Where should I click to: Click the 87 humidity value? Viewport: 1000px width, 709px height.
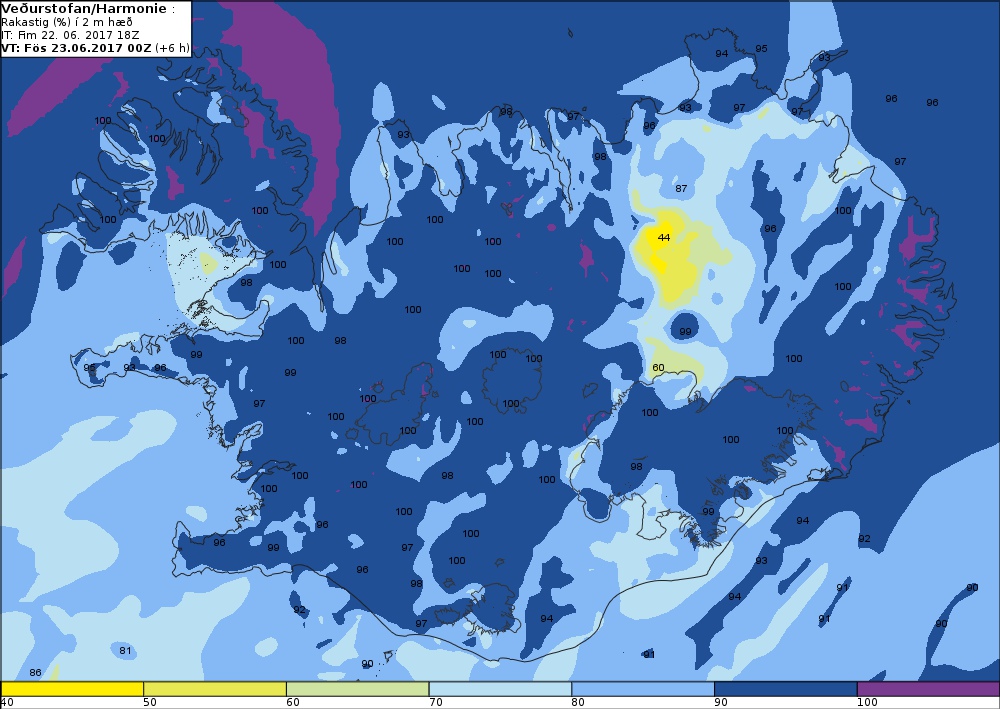coord(681,188)
